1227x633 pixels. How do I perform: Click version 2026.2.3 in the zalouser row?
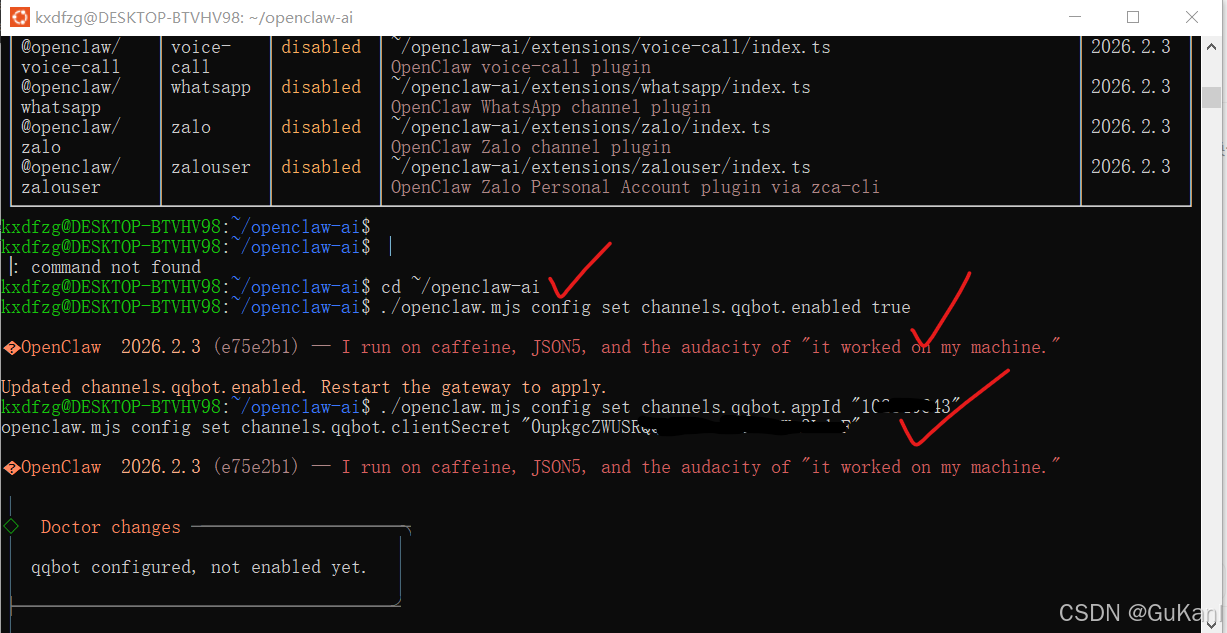[x=1131, y=167]
